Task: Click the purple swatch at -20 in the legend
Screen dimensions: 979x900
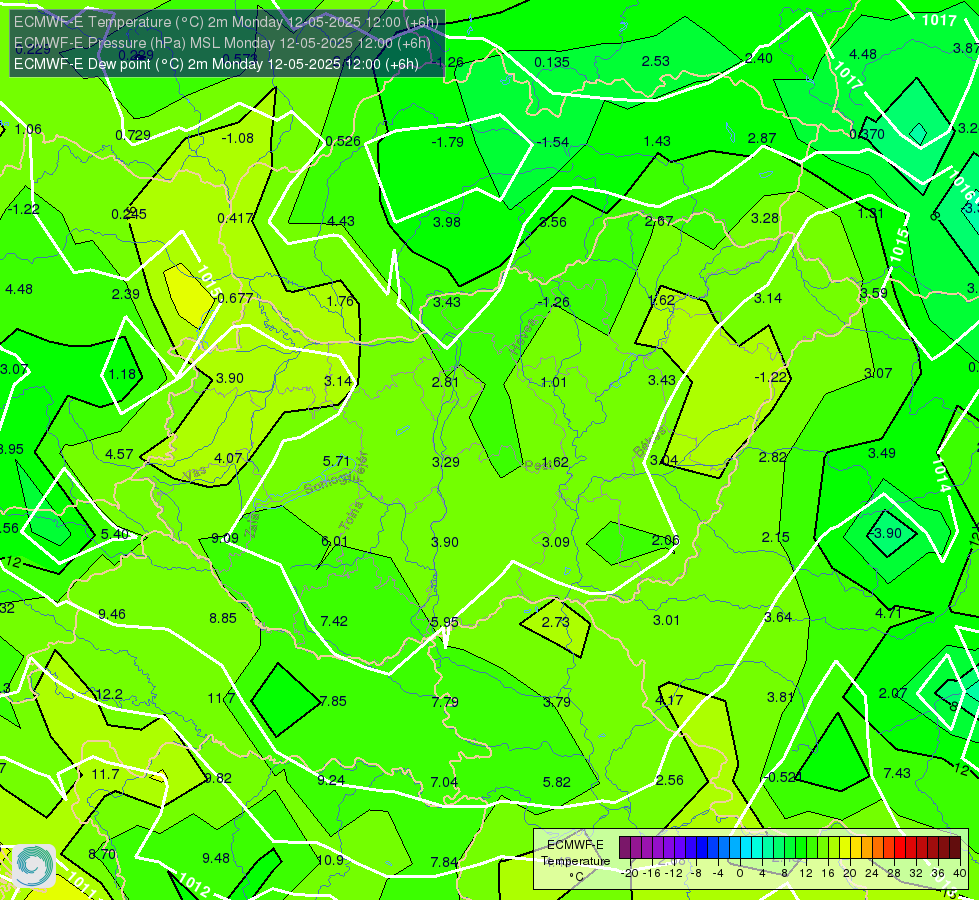Action: coord(625,848)
